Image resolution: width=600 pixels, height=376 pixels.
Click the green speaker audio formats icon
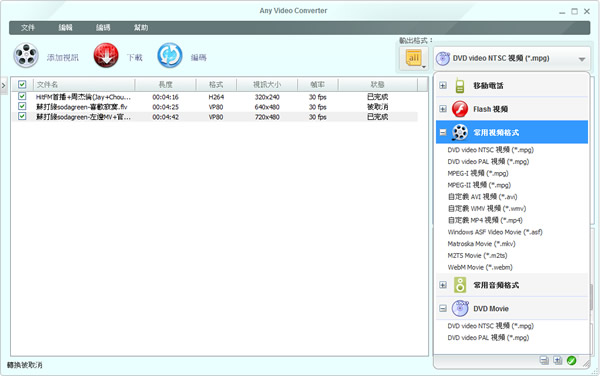pyautogui.click(x=460, y=285)
